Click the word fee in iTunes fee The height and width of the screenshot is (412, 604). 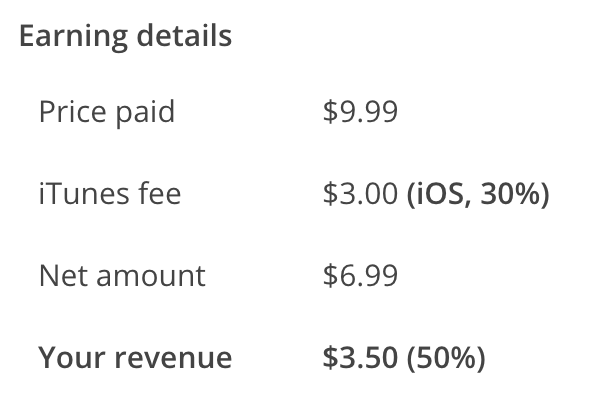pos(161,193)
